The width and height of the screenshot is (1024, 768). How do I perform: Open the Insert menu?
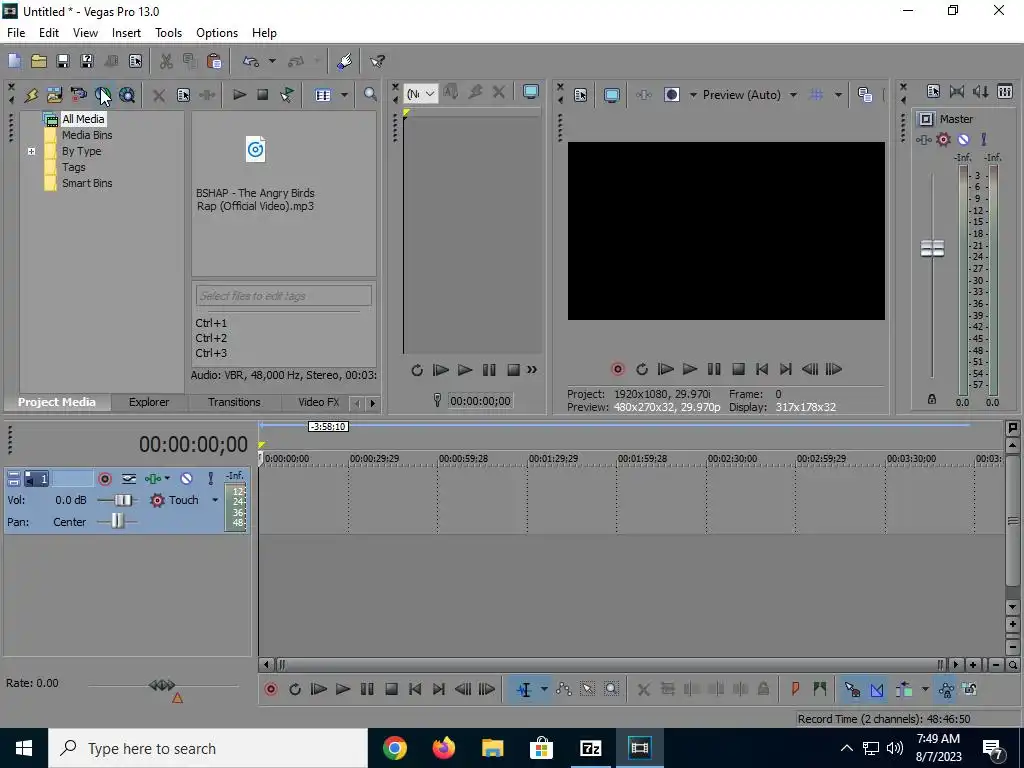126,33
